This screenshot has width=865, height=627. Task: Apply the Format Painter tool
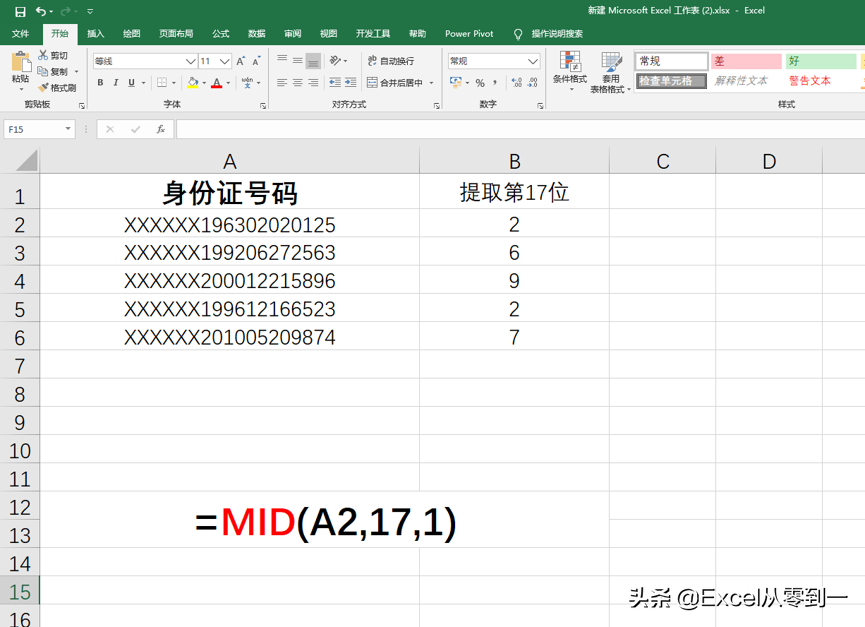point(43,87)
